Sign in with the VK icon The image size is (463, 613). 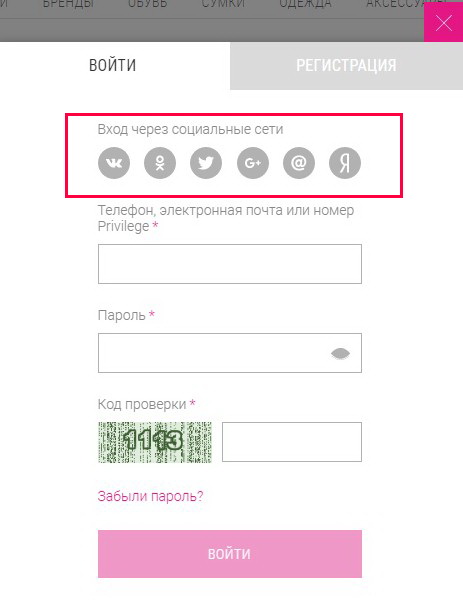tap(114, 163)
